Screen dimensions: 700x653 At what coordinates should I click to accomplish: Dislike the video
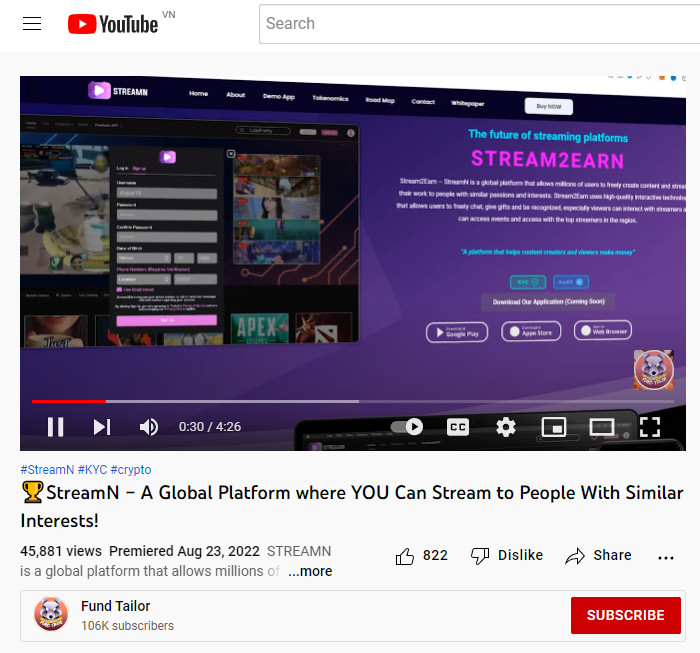507,556
